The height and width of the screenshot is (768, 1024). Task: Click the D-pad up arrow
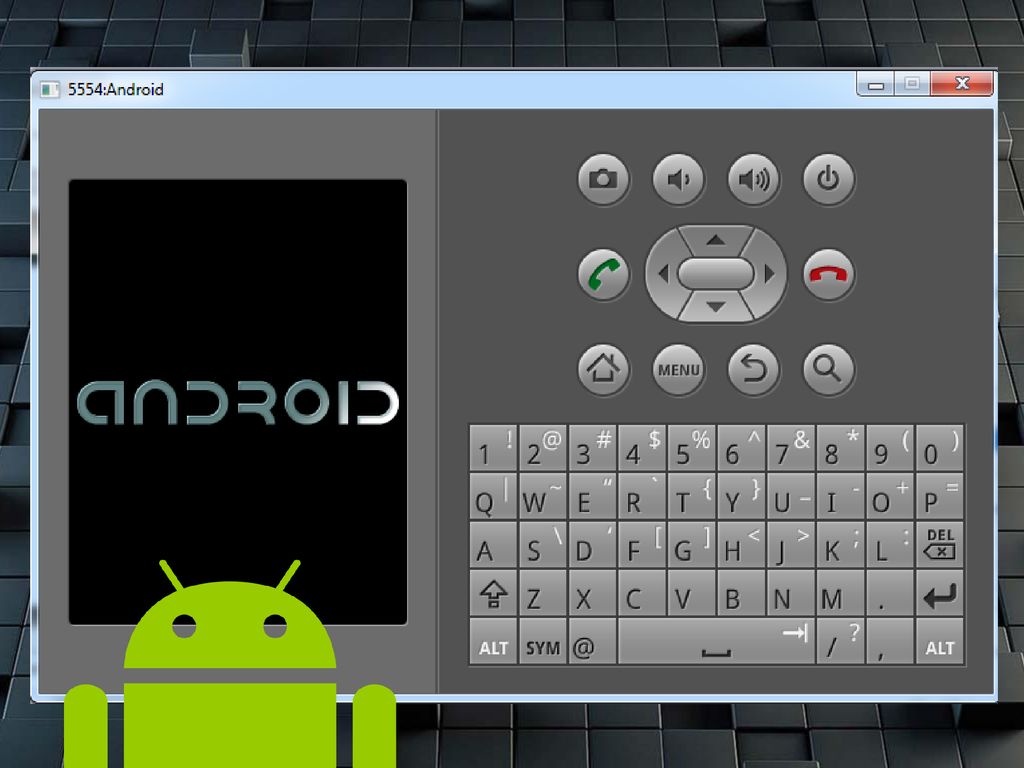point(716,240)
